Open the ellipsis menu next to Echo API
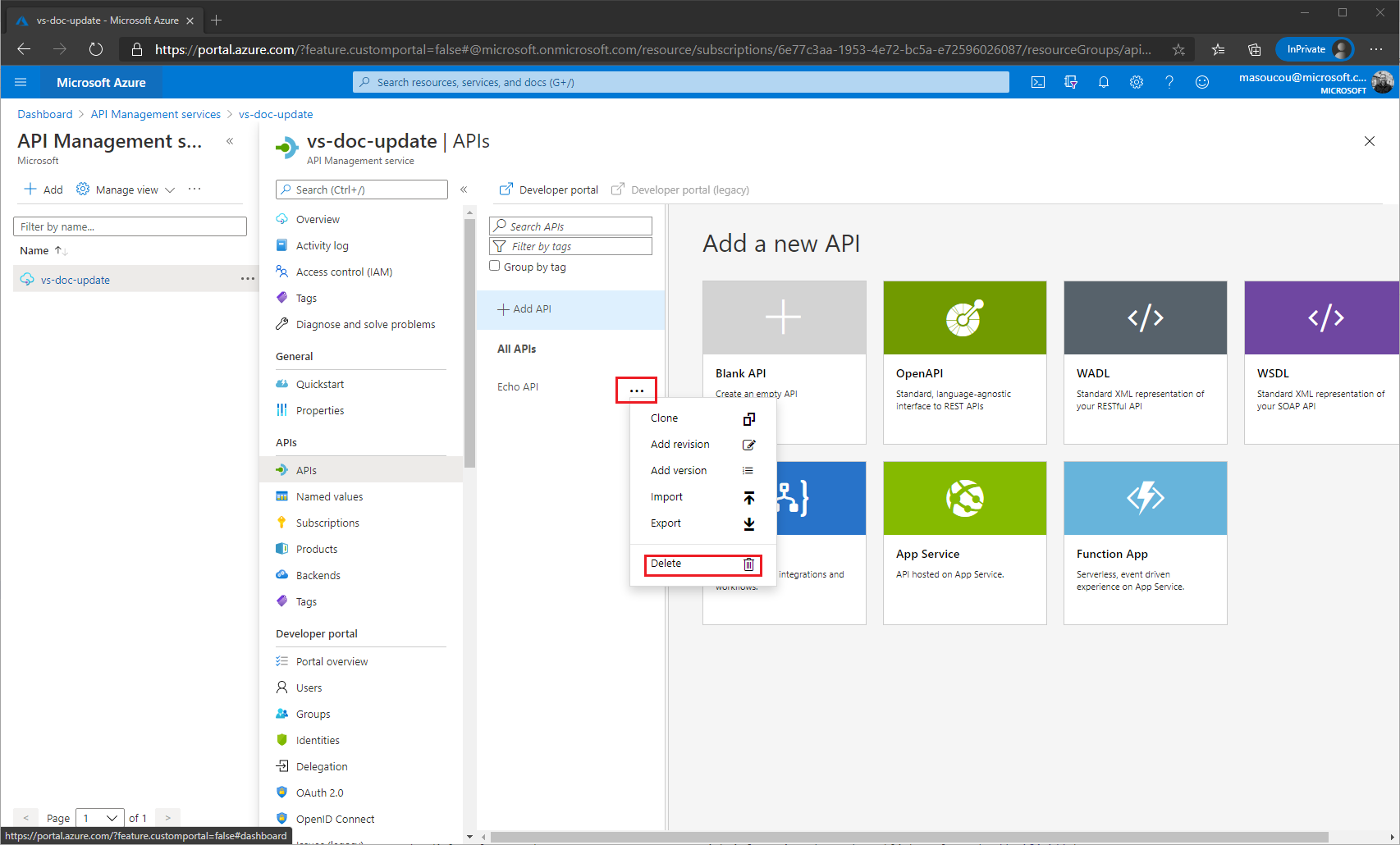Viewport: 1400px width, 845px height. tap(637, 391)
